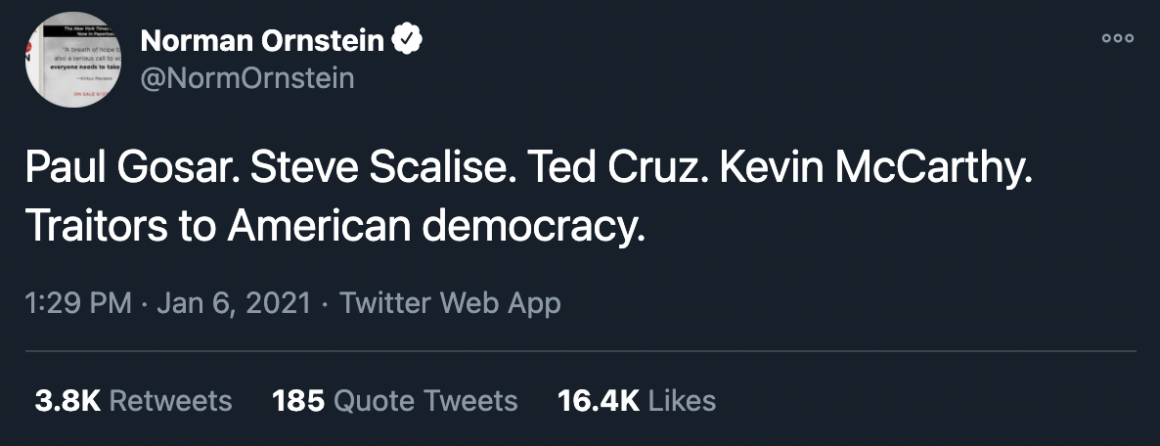
Task: Click the line "Traitors to American democracy."
Action: tap(330, 226)
